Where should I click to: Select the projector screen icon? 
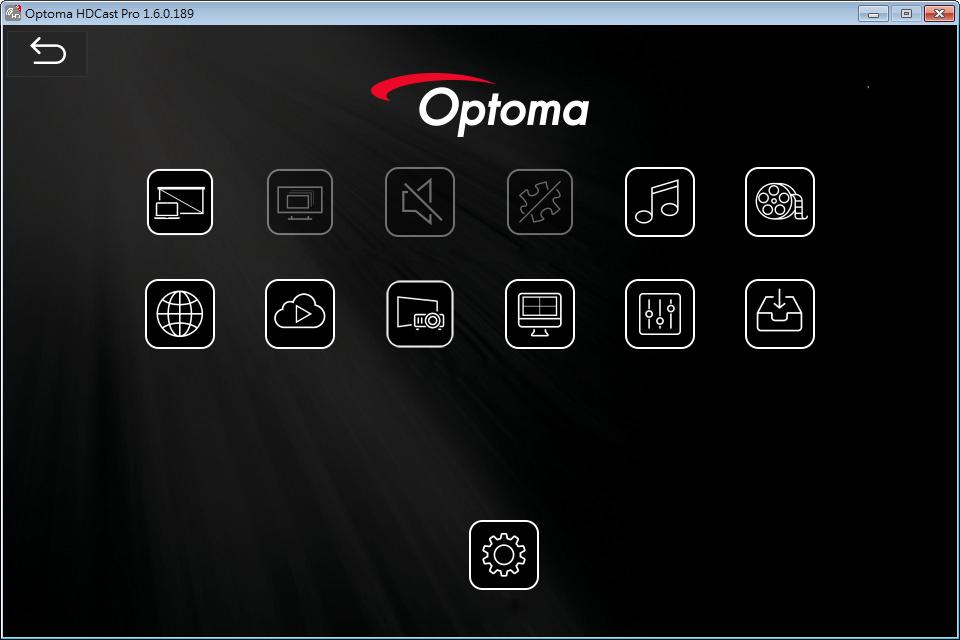[x=420, y=314]
